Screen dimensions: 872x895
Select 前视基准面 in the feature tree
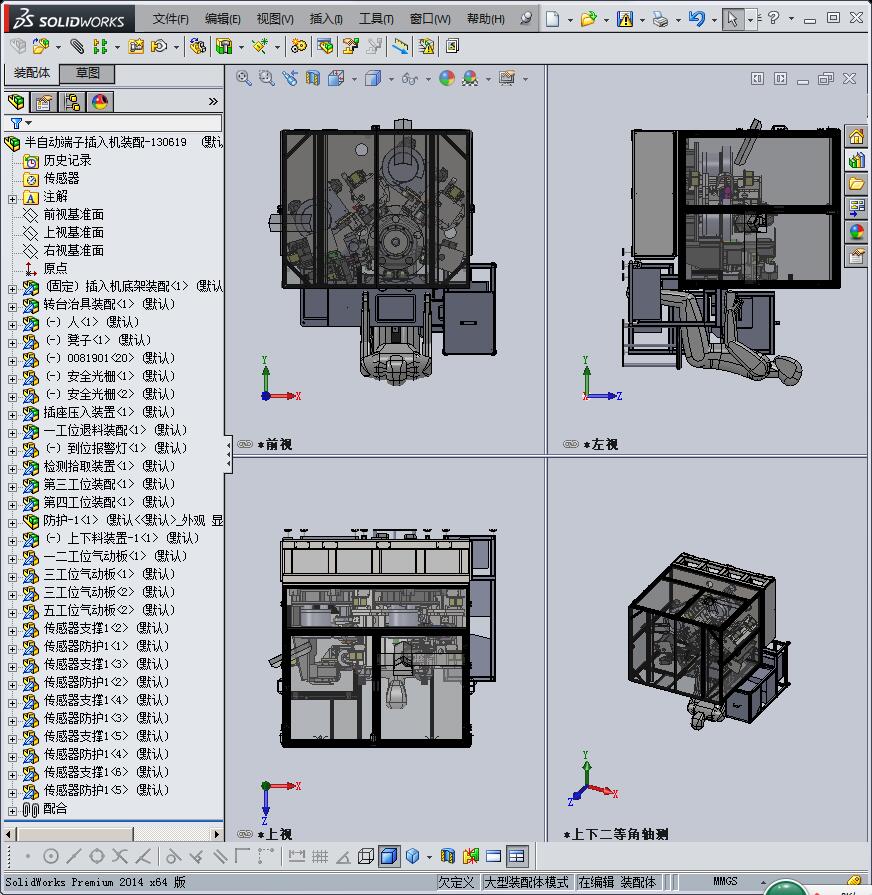pyautogui.click(x=73, y=215)
